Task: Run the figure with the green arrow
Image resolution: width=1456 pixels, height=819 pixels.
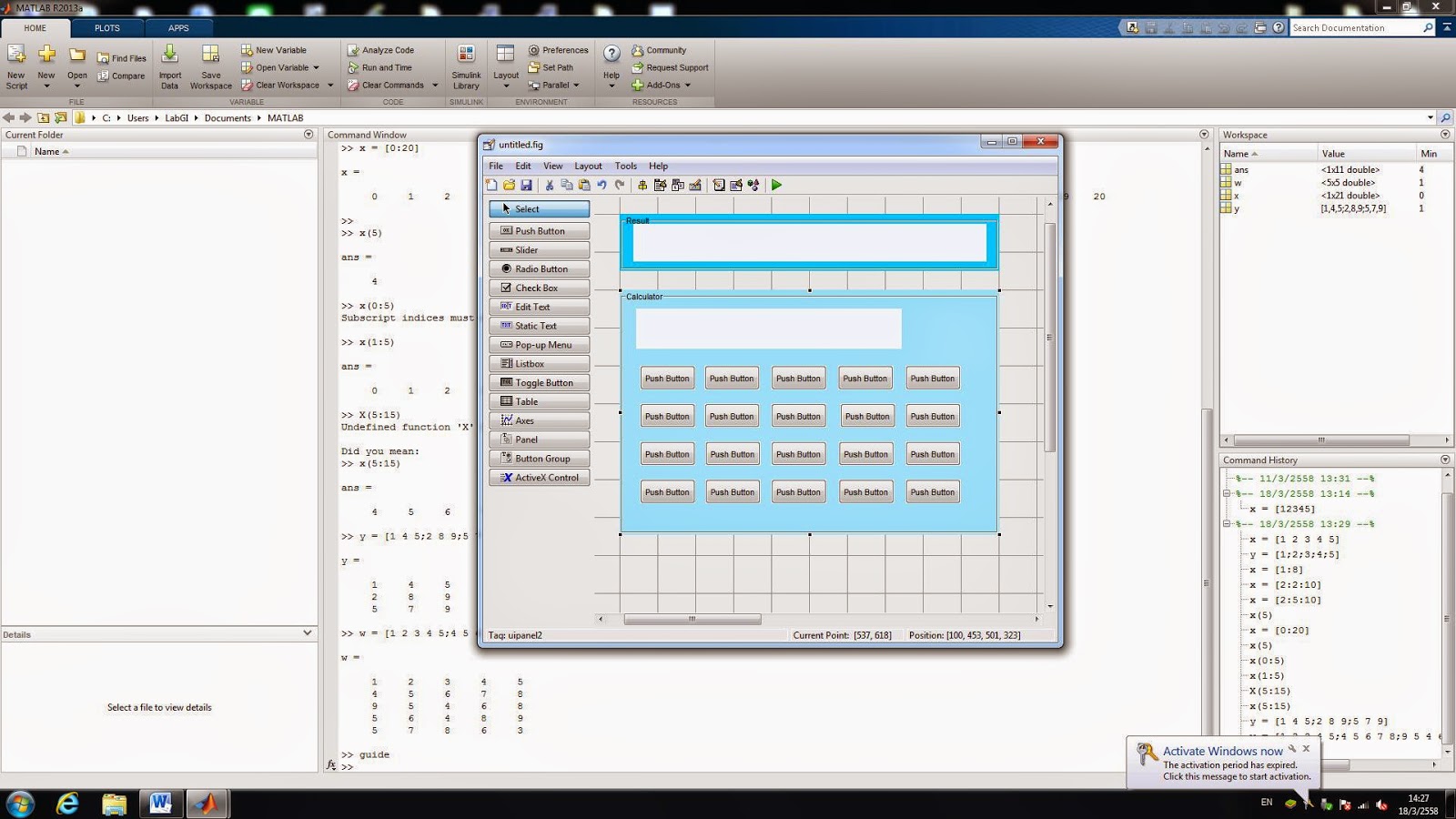Action: point(776,185)
